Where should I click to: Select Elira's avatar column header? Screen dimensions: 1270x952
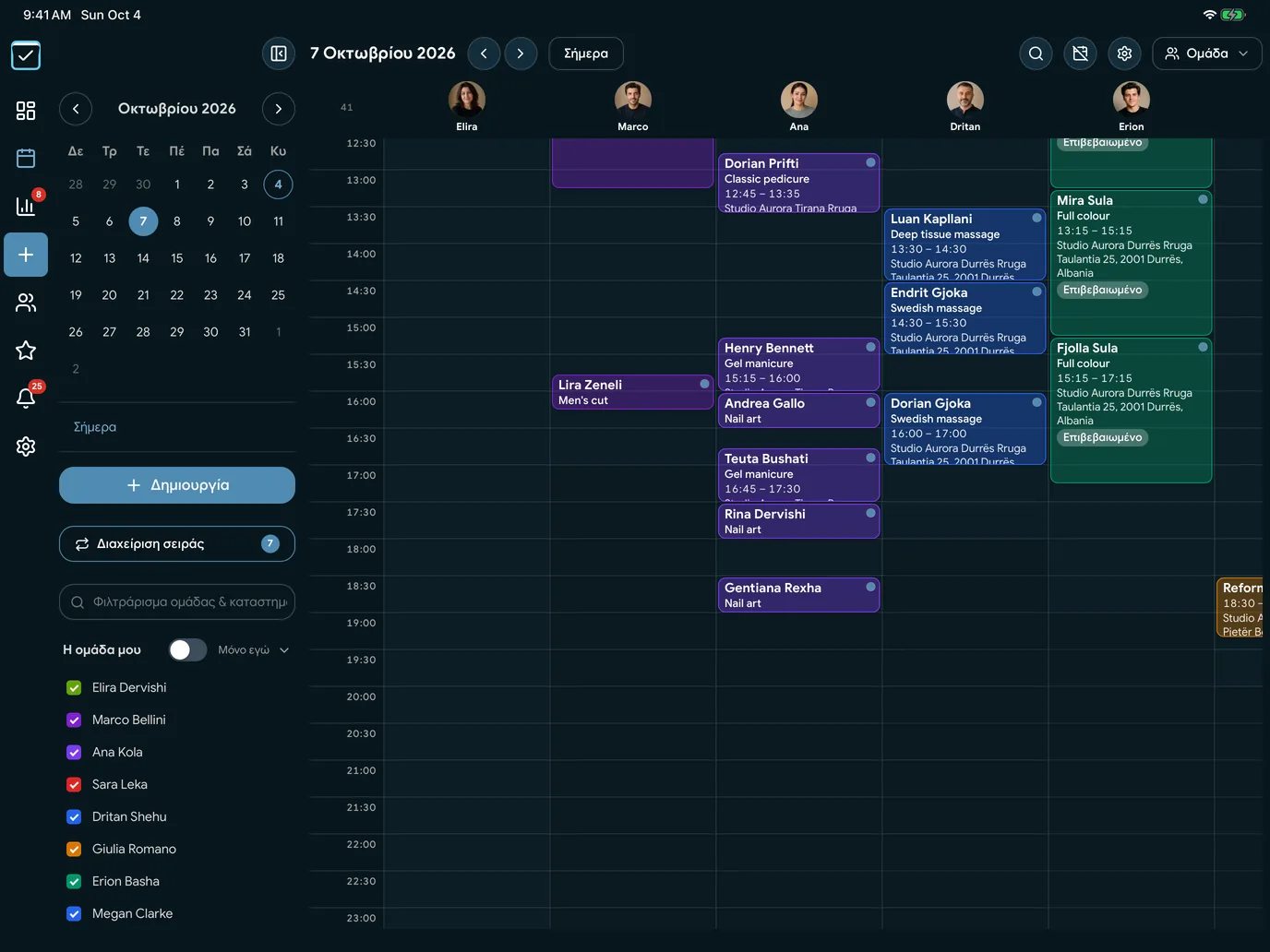[x=467, y=100]
